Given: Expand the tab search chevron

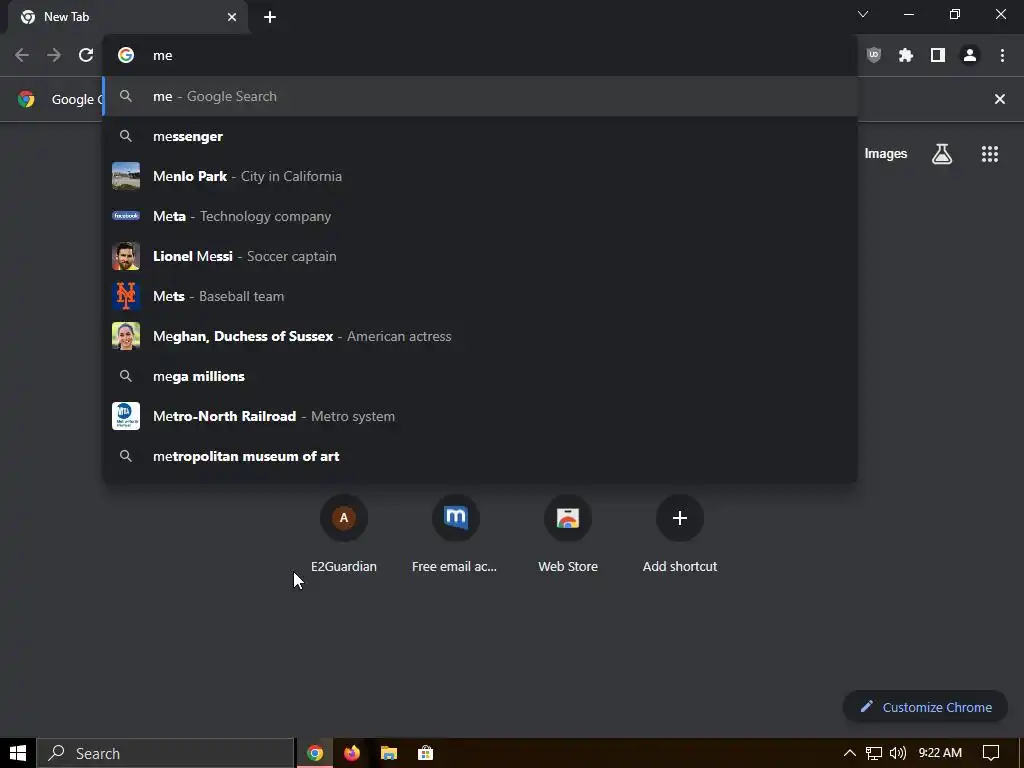Looking at the screenshot, I should point(863,14).
